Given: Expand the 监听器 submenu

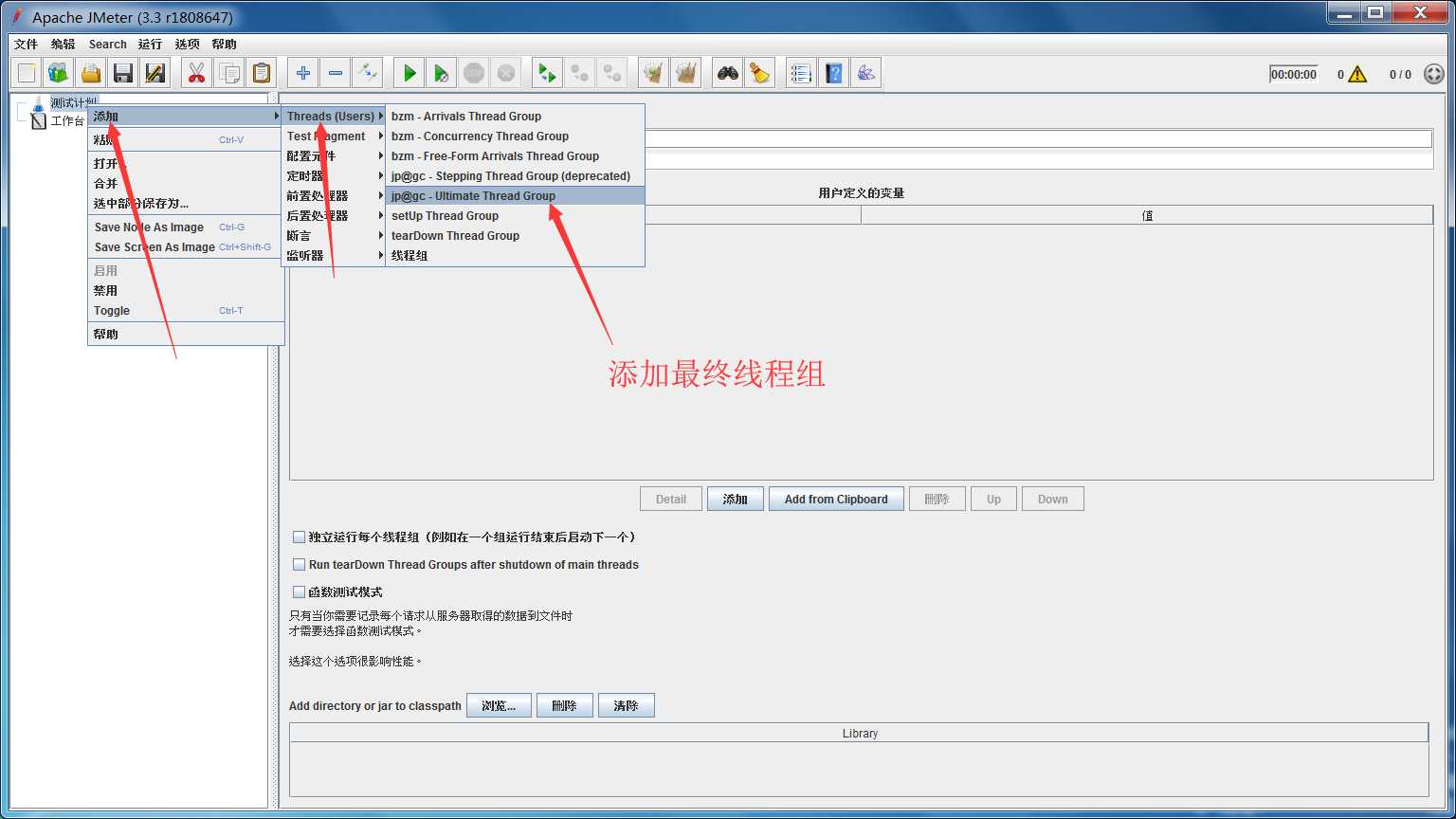Looking at the screenshot, I should point(334,256).
